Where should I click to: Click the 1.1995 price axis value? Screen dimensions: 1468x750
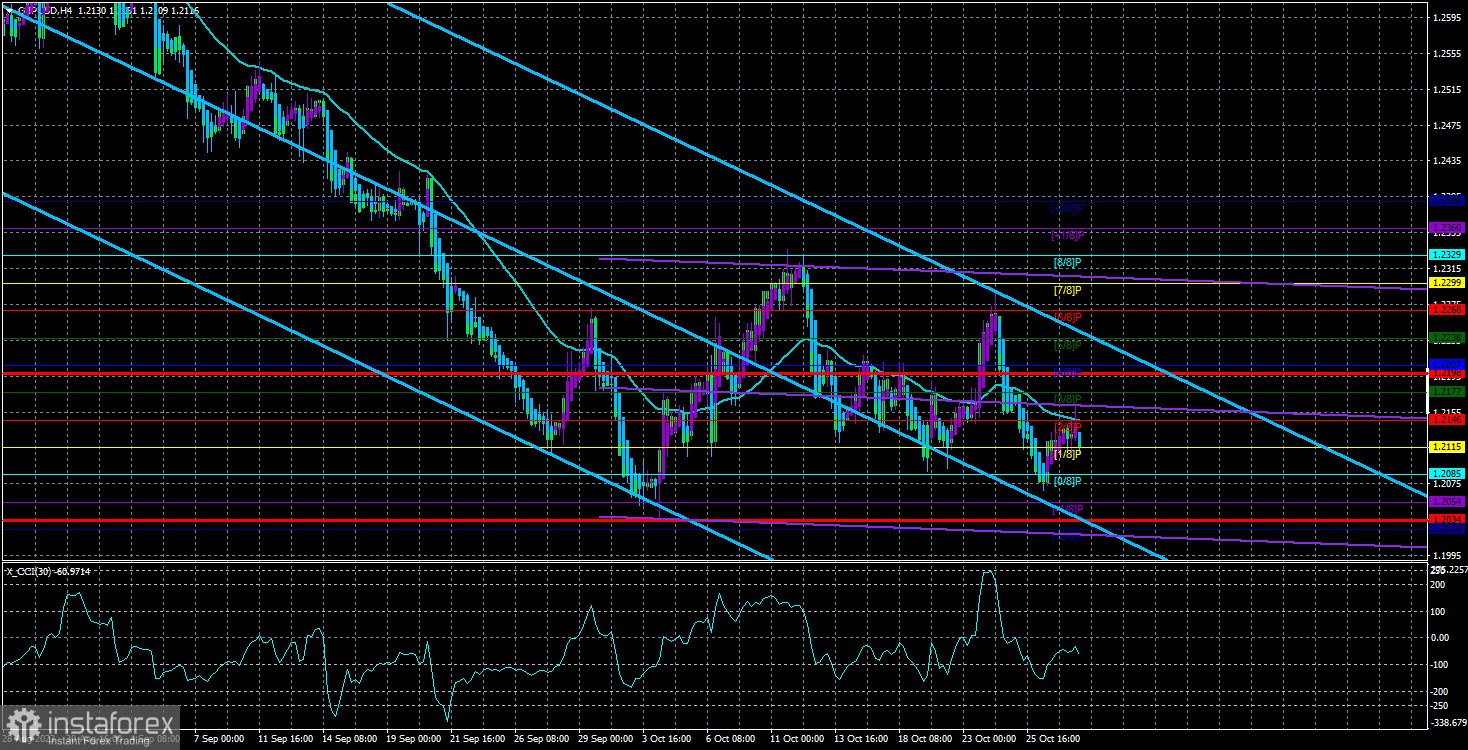(1447, 555)
